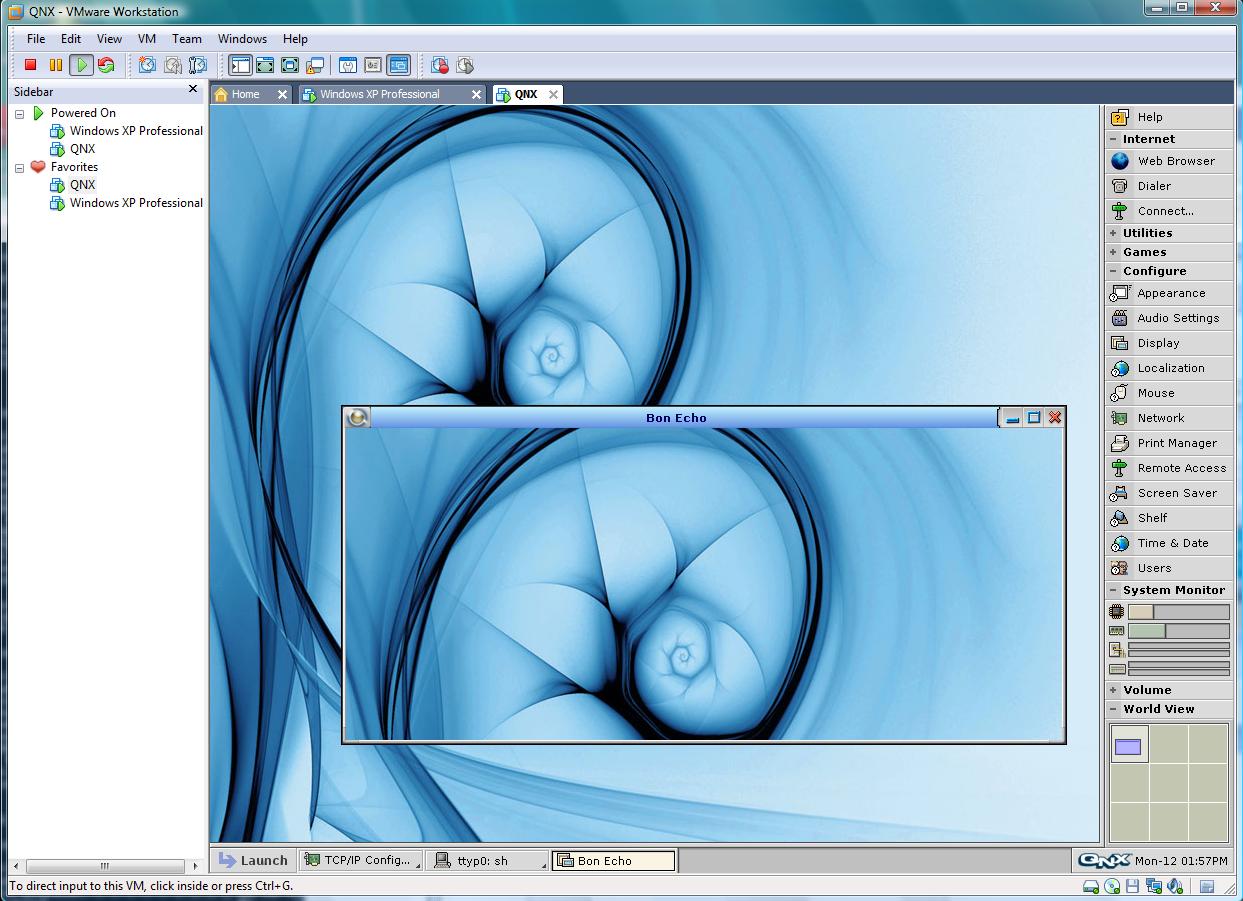This screenshot has width=1243, height=901.
Task: Click the red Power Off toolbar button
Action: coord(30,65)
